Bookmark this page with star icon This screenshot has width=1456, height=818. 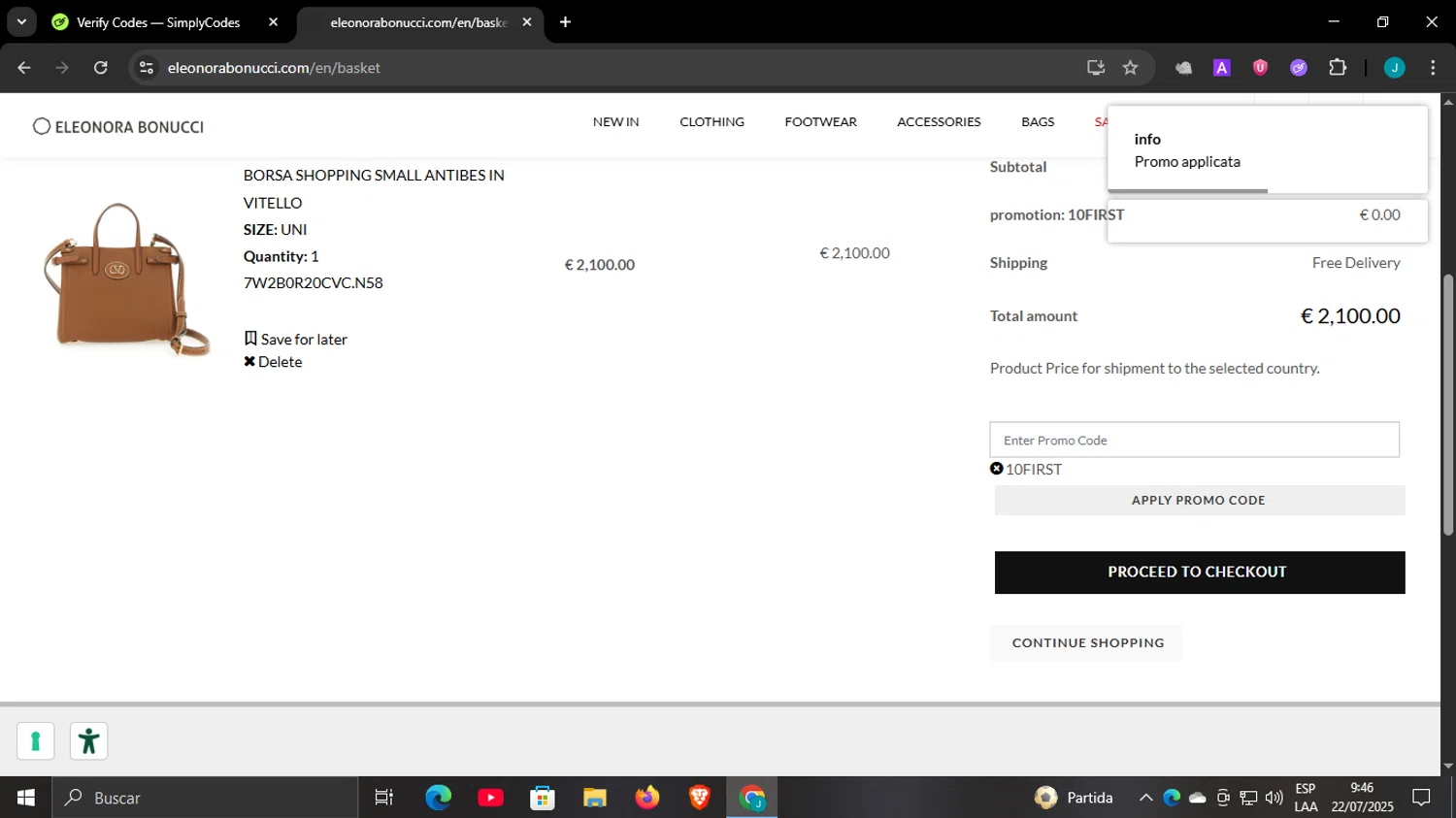(1130, 68)
